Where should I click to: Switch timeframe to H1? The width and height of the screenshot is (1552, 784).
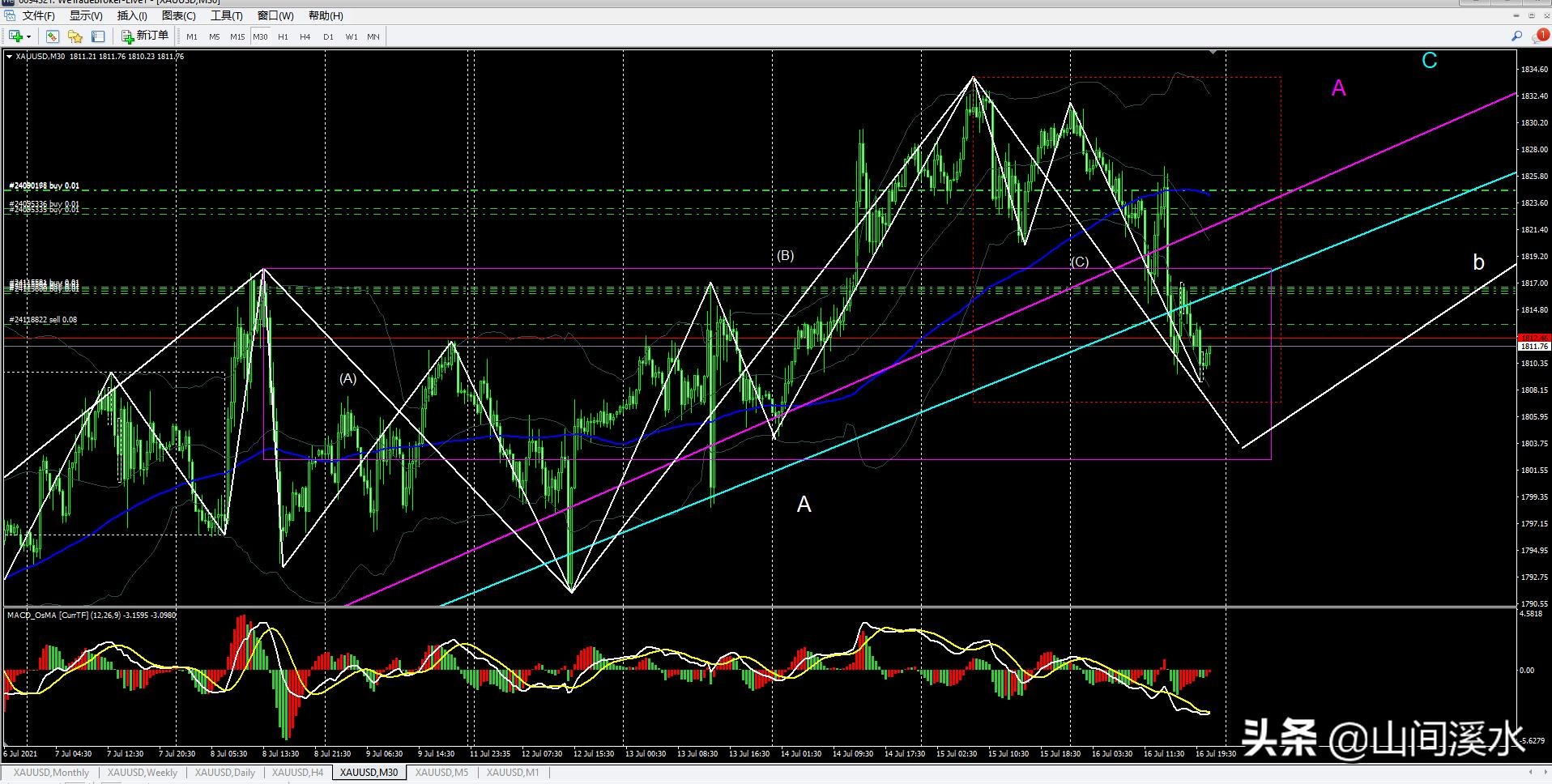(283, 36)
